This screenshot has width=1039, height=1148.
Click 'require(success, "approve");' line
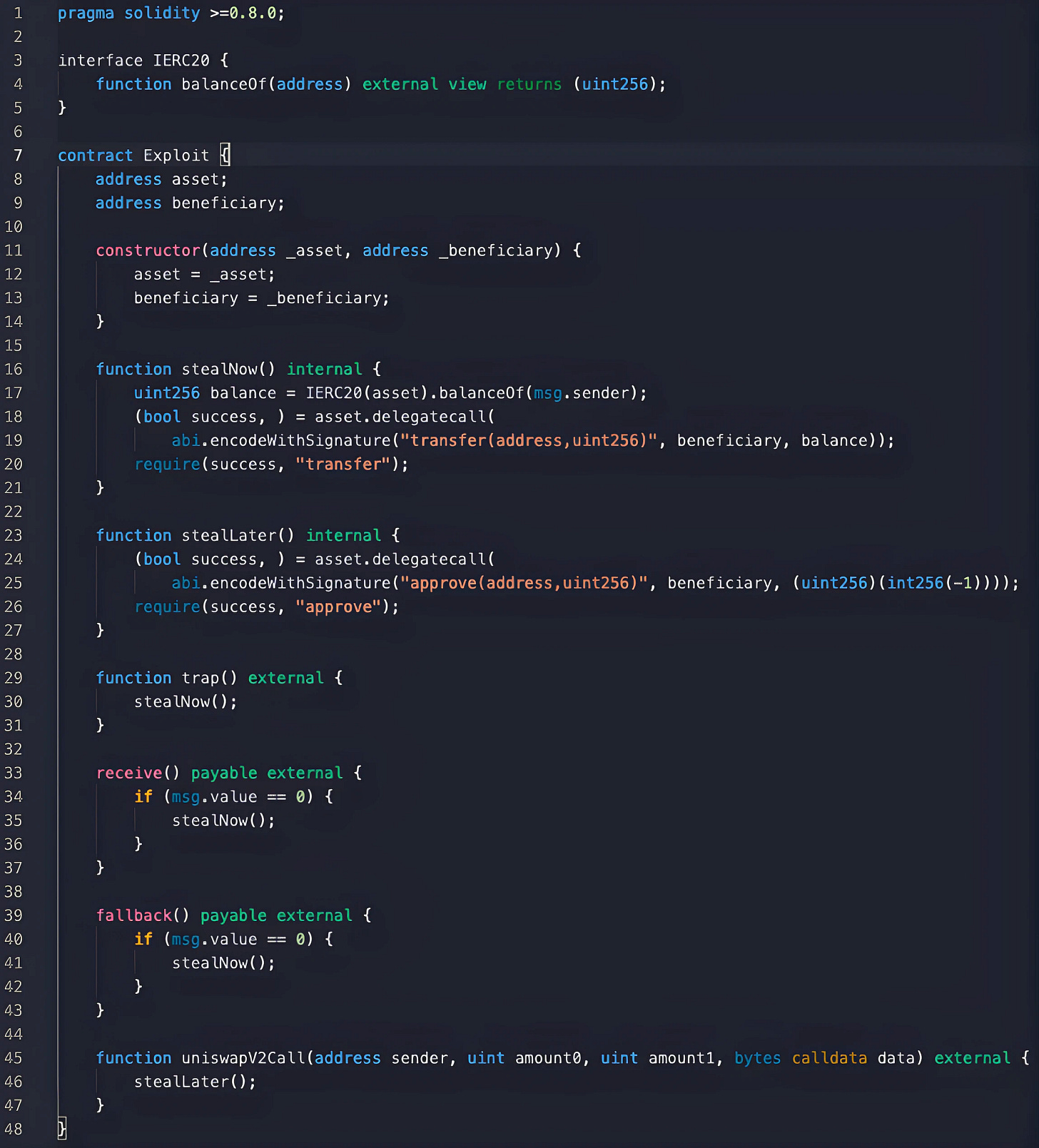click(x=267, y=607)
